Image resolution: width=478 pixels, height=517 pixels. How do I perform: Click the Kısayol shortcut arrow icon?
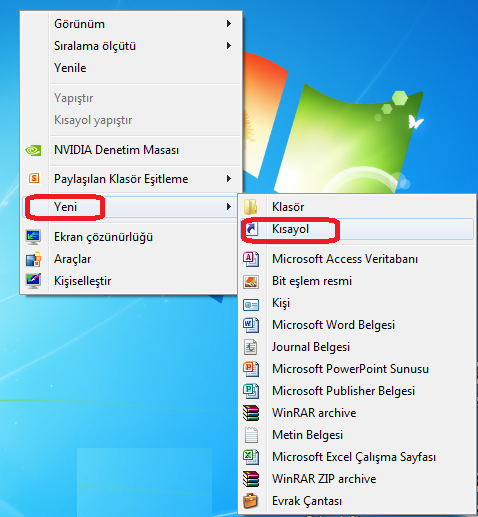(x=252, y=229)
